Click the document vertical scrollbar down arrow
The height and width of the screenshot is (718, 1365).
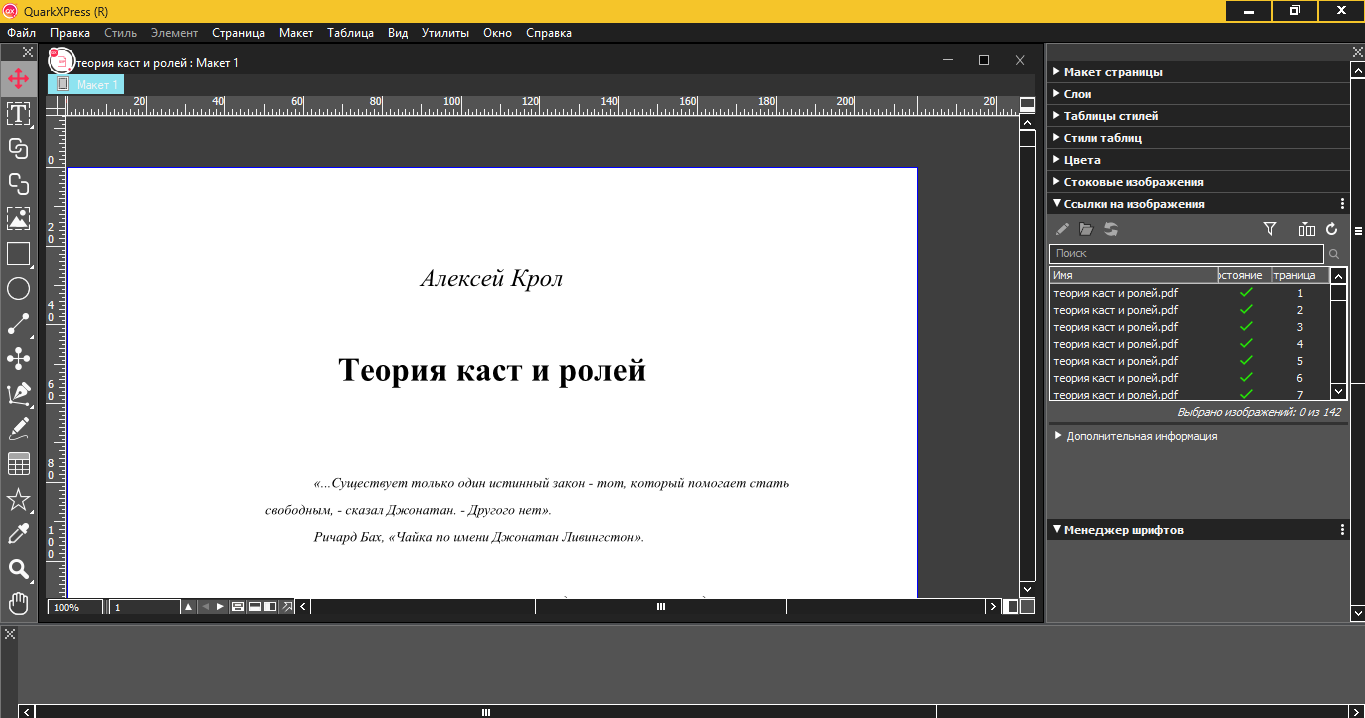click(x=1027, y=589)
